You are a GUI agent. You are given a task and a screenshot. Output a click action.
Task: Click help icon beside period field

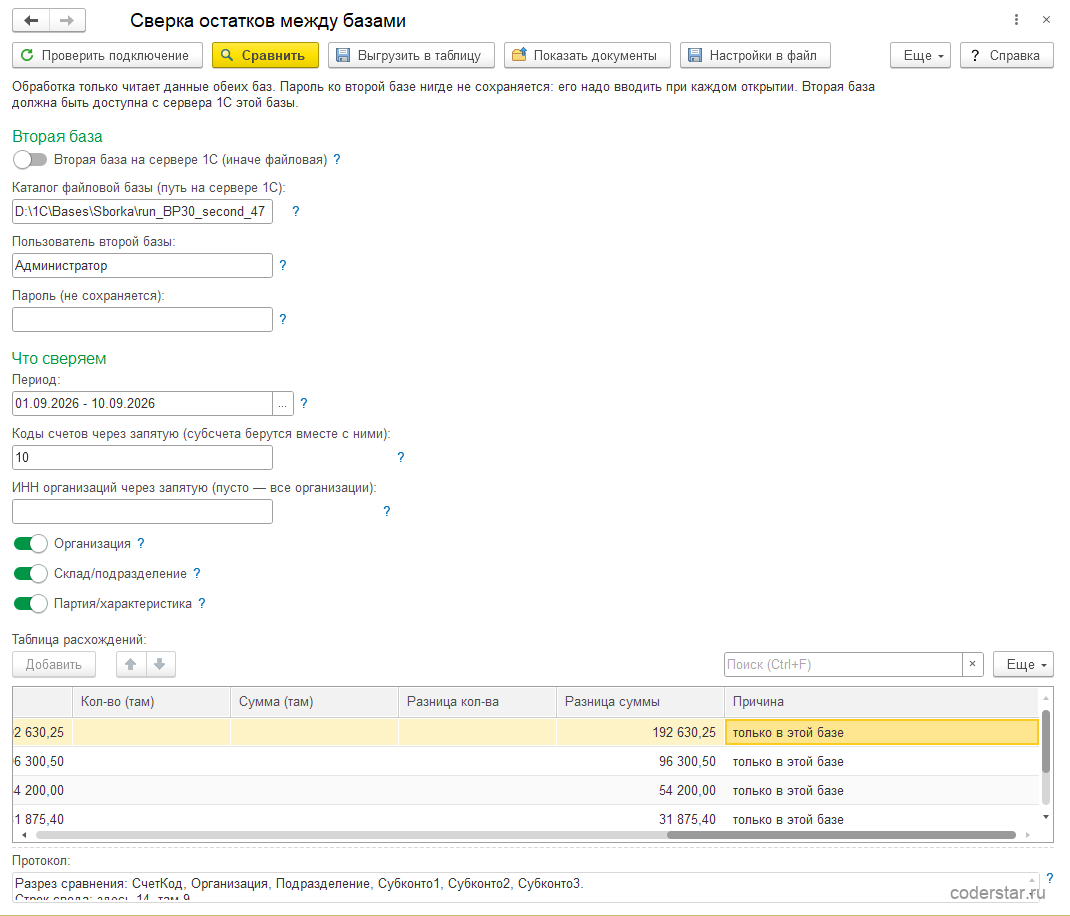pyautogui.click(x=304, y=403)
